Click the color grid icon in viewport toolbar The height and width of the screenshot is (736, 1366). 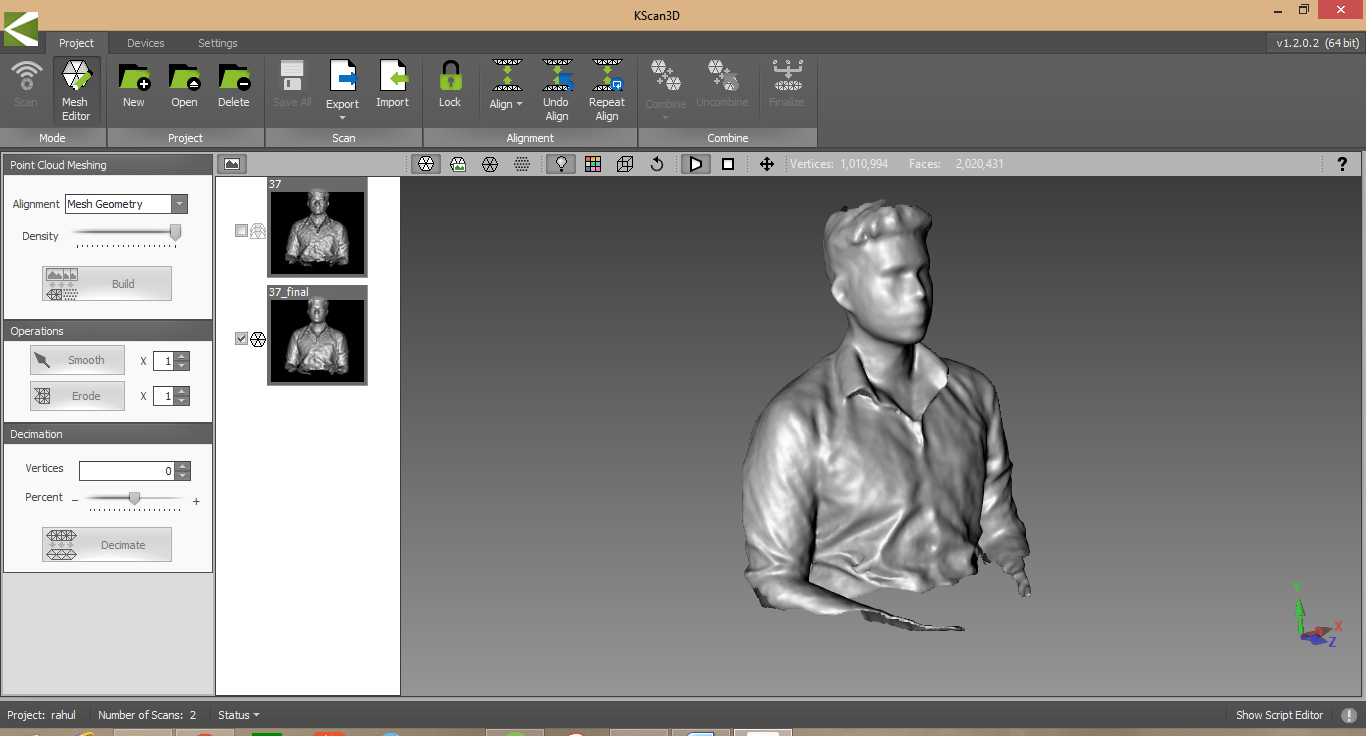pyautogui.click(x=593, y=164)
